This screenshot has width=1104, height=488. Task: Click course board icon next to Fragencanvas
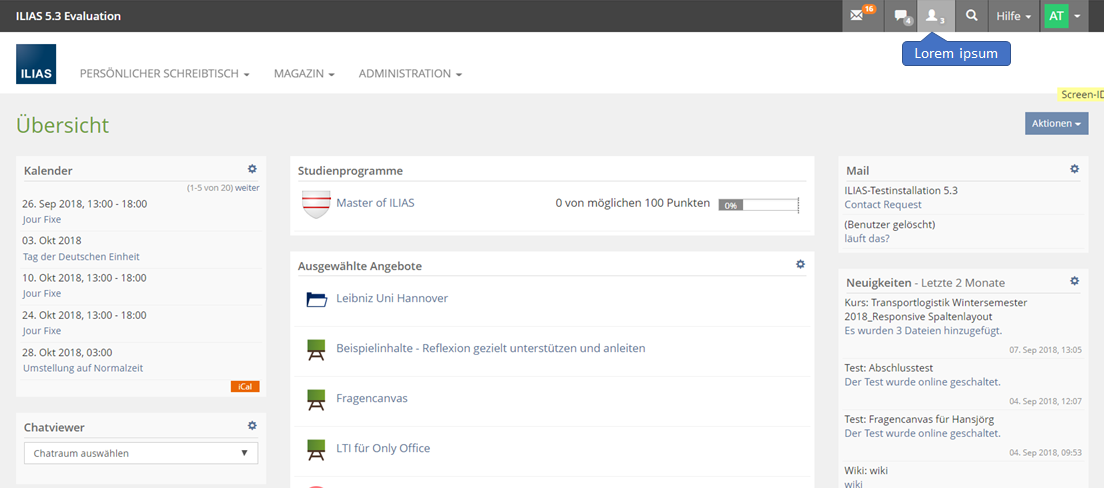(x=317, y=400)
